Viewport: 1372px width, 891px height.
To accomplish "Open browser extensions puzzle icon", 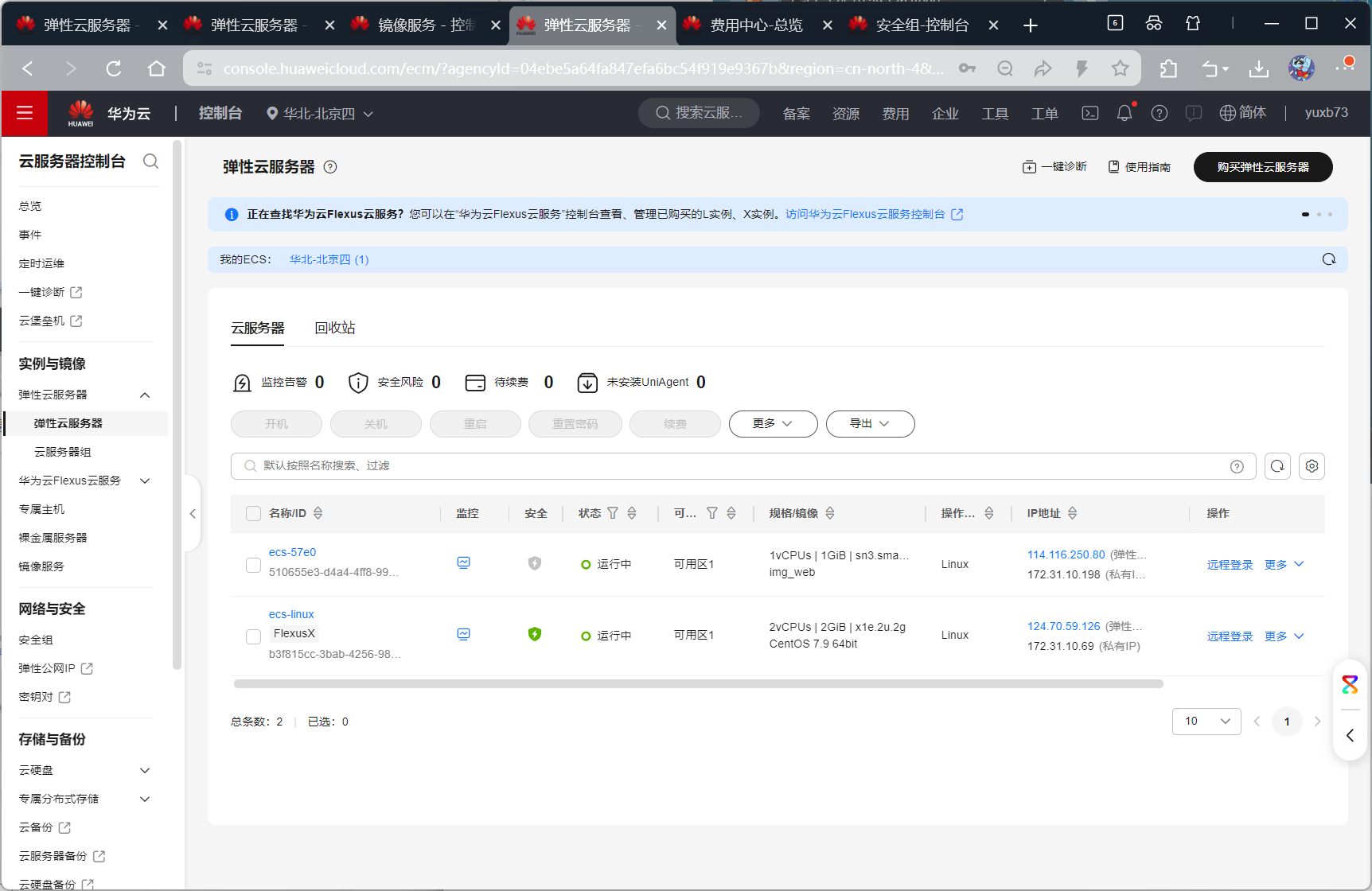I will 1168,68.
